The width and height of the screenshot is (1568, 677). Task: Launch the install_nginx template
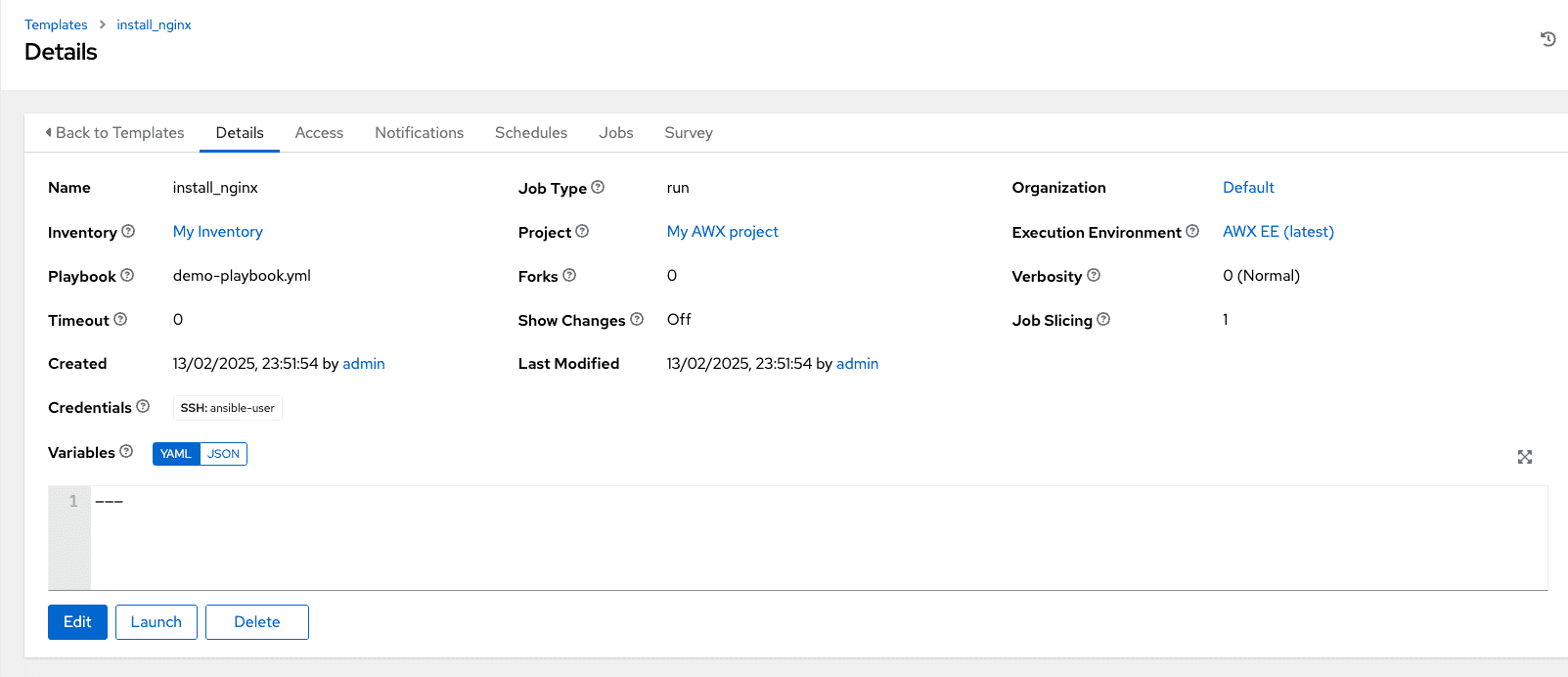157,622
